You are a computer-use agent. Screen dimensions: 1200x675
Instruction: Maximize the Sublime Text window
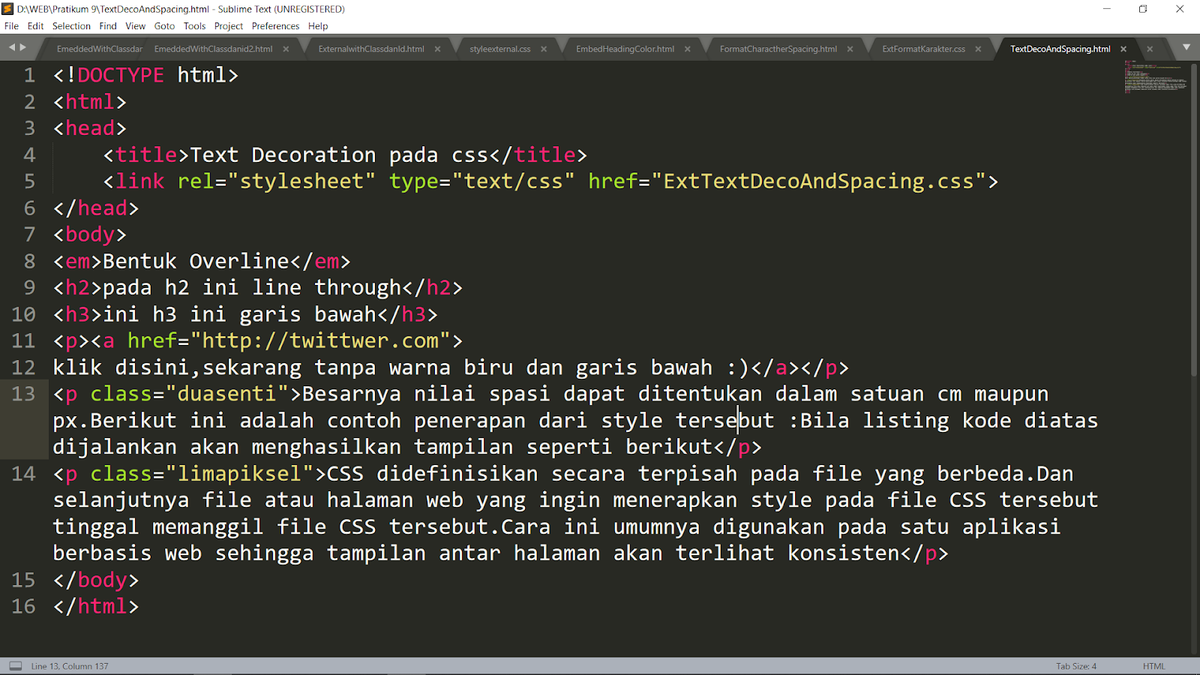coord(1143,9)
